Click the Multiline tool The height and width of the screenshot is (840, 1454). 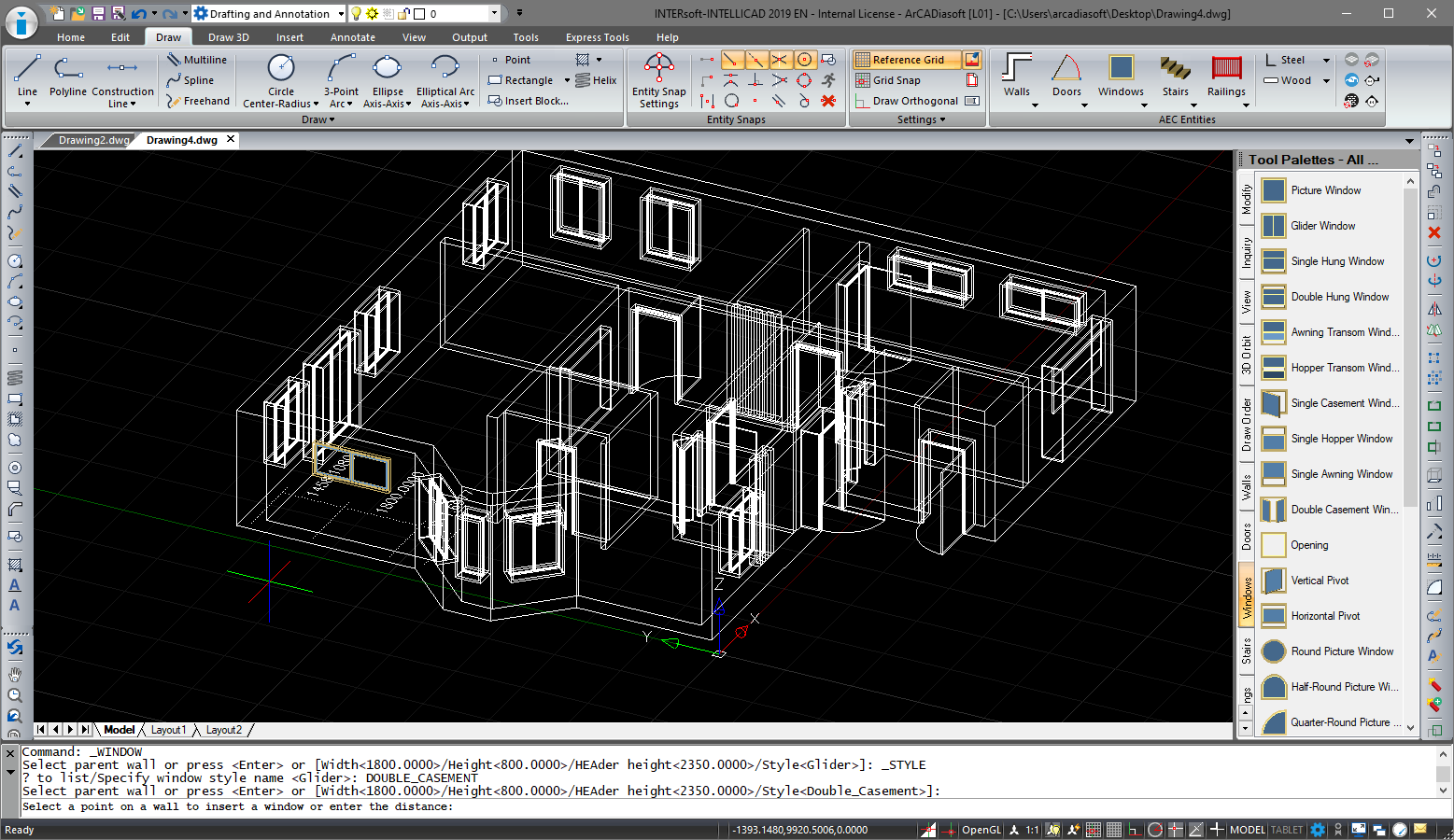pos(197,60)
